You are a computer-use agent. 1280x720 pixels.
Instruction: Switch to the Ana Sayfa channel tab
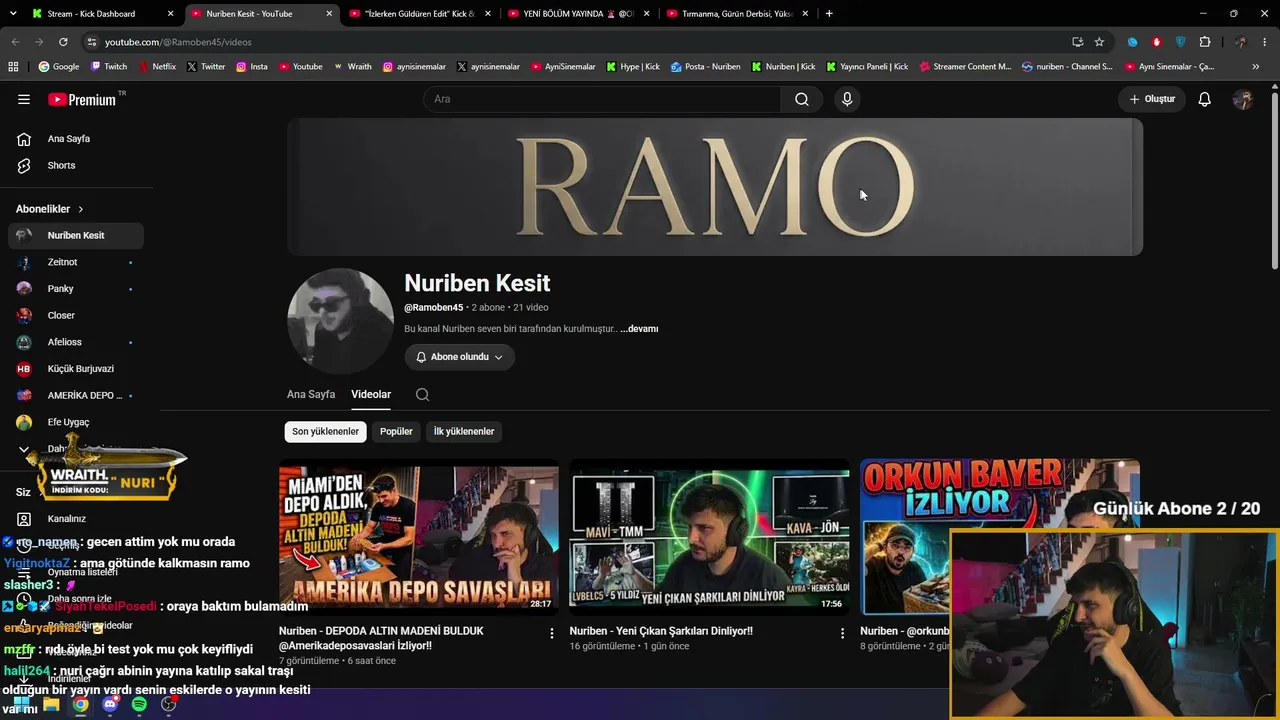point(311,394)
